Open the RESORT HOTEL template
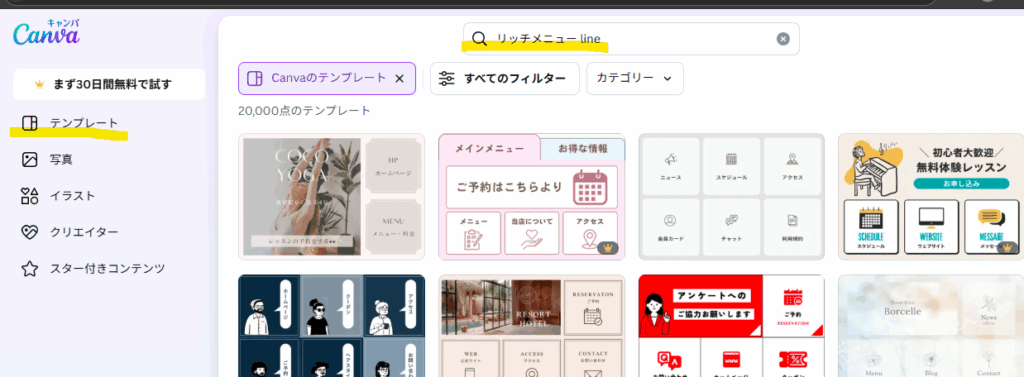Screen dimensions: 1024x377 532,325
